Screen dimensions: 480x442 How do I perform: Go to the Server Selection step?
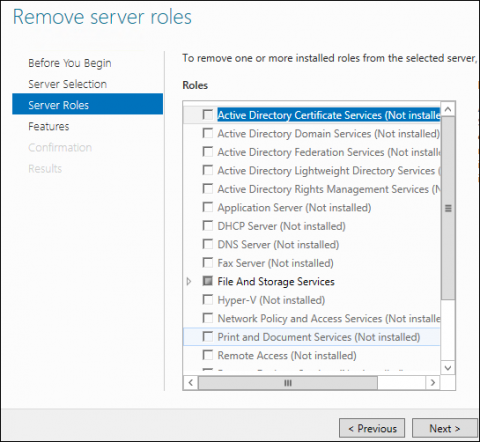[x=67, y=84]
